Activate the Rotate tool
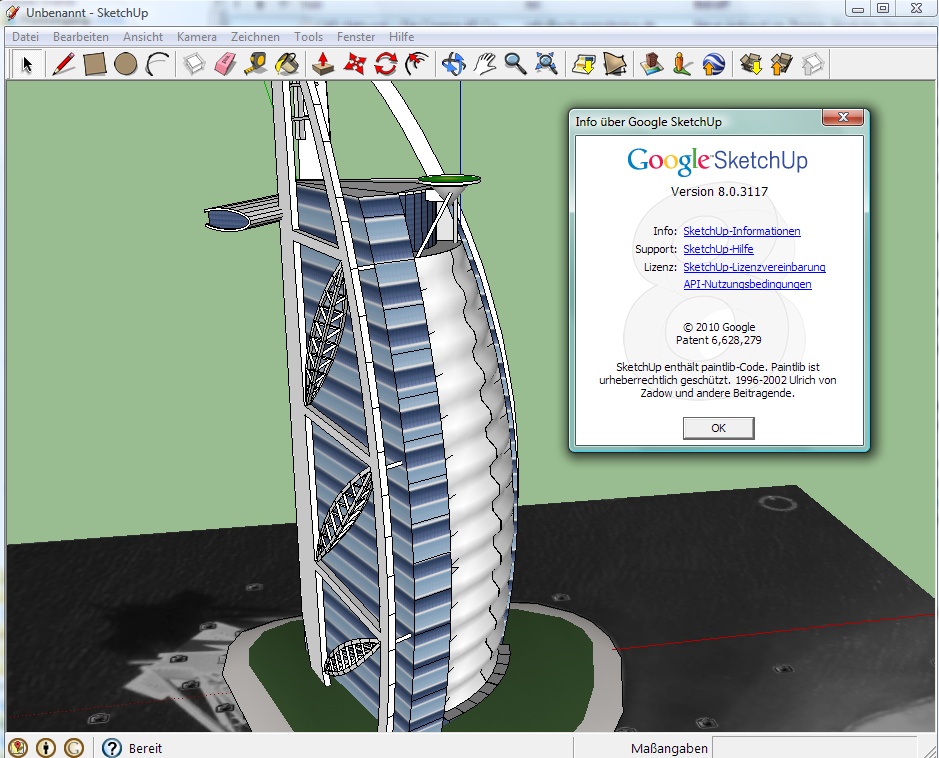The image size is (939, 758). click(x=386, y=64)
